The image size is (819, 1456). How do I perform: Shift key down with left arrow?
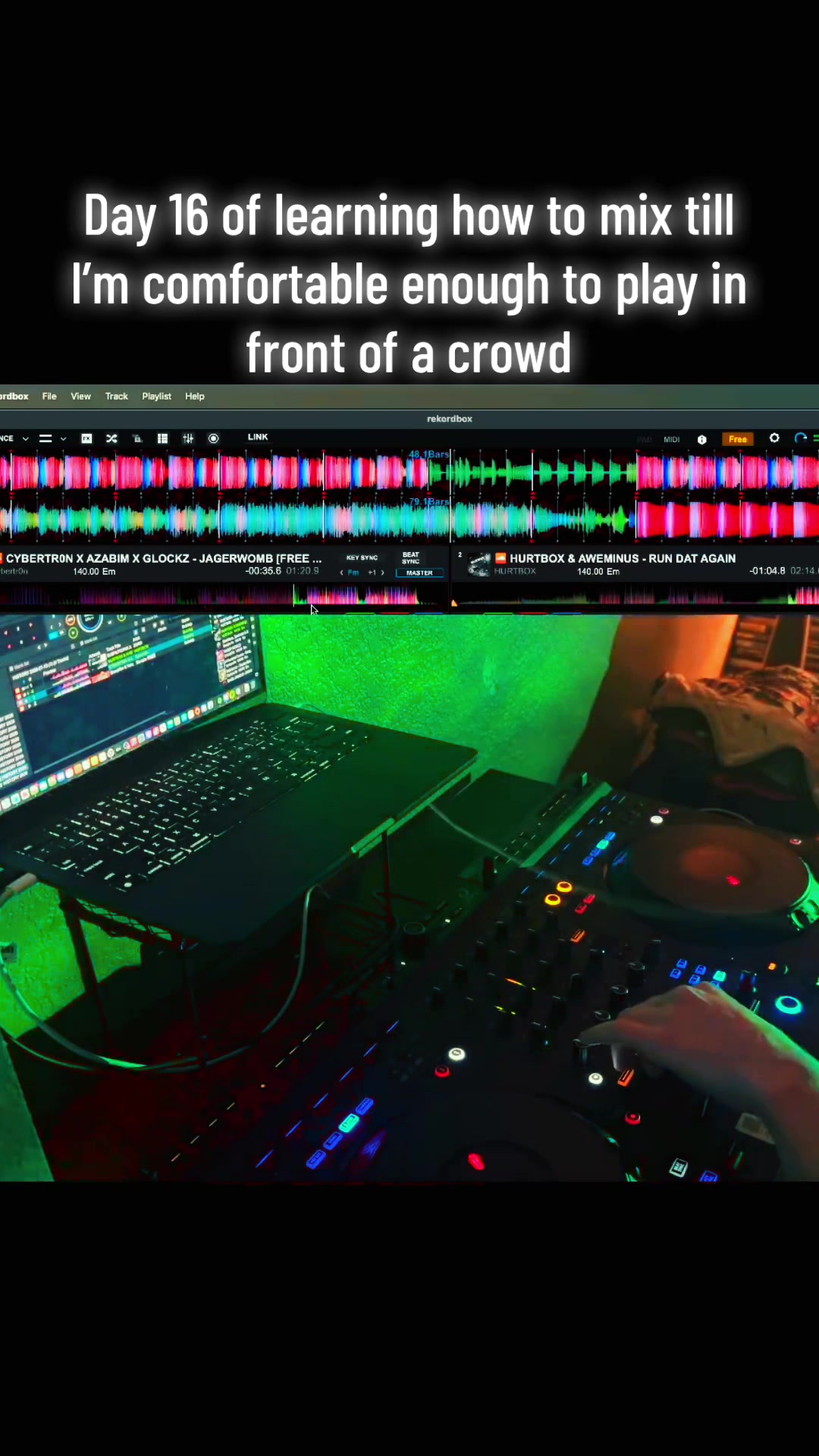tap(341, 573)
